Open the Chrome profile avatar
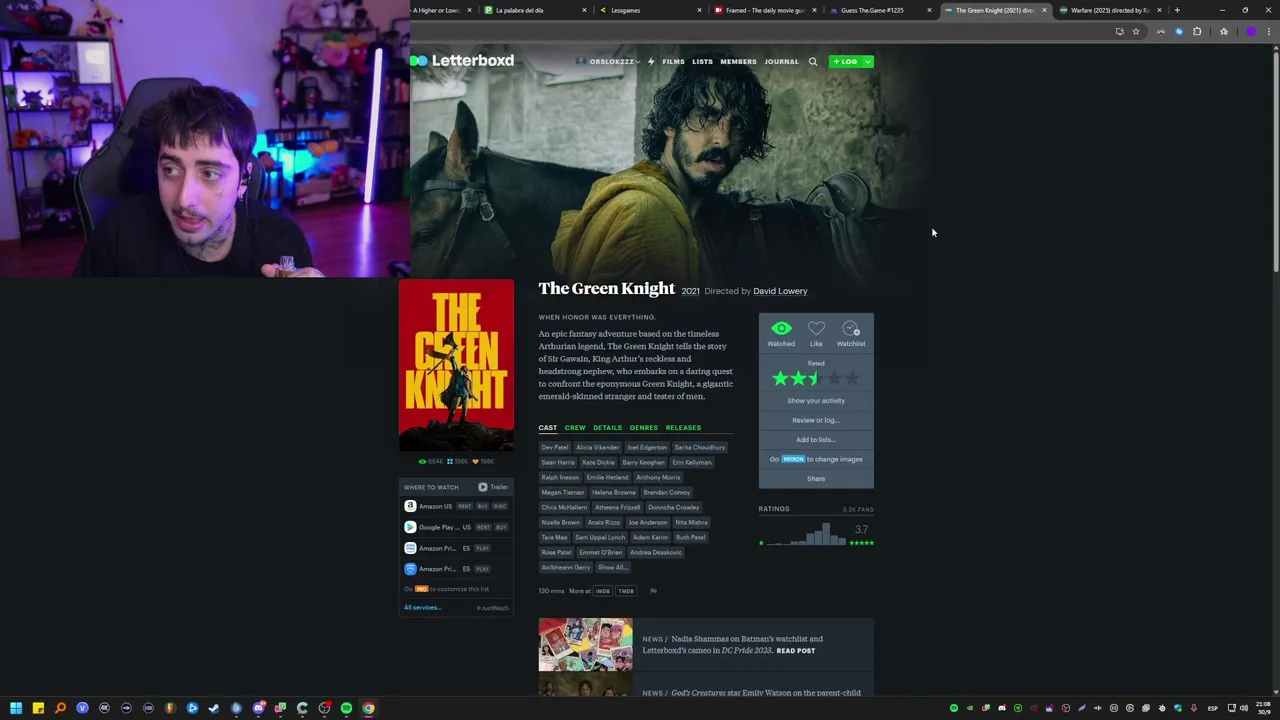This screenshot has width=1280, height=720. 1251,32
